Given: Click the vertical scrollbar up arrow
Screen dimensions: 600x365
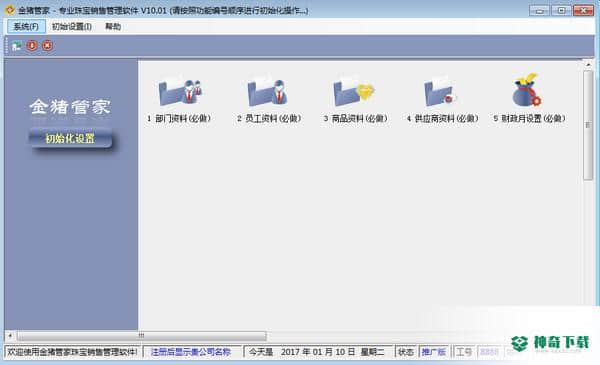Looking at the screenshot, I should click(x=588, y=65).
